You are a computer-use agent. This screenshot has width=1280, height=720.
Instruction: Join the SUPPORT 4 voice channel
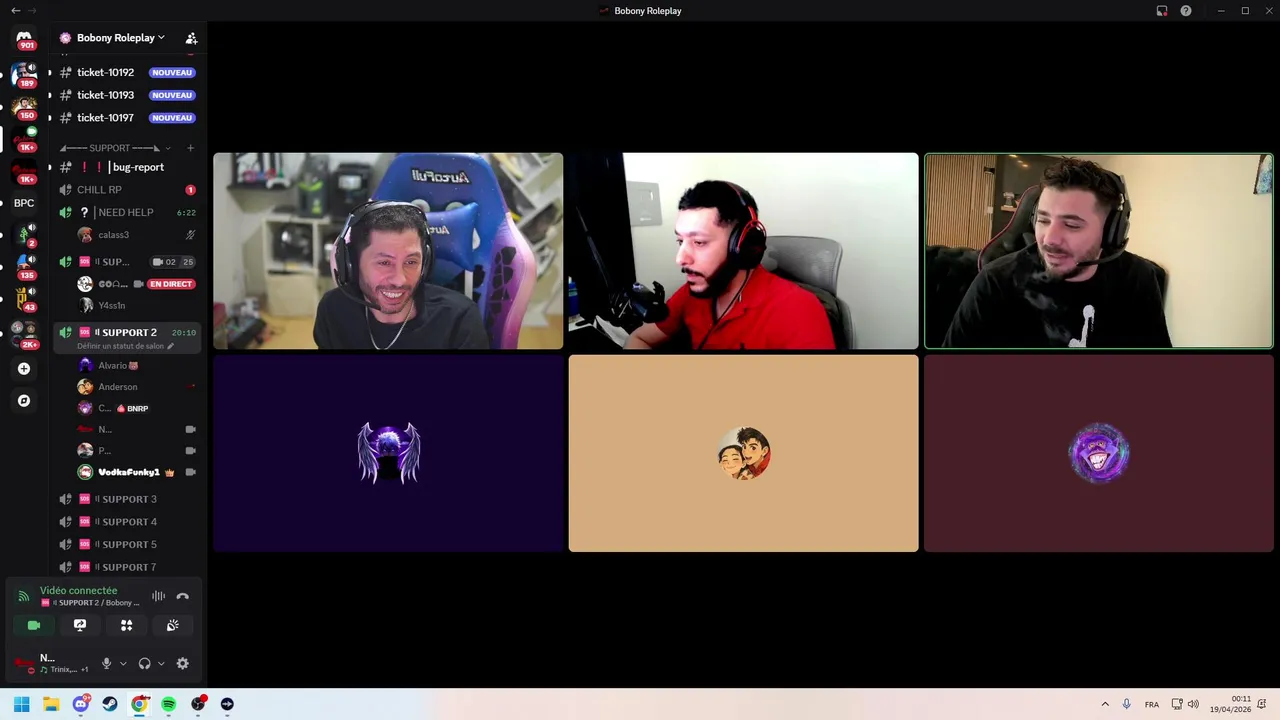click(x=127, y=522)
